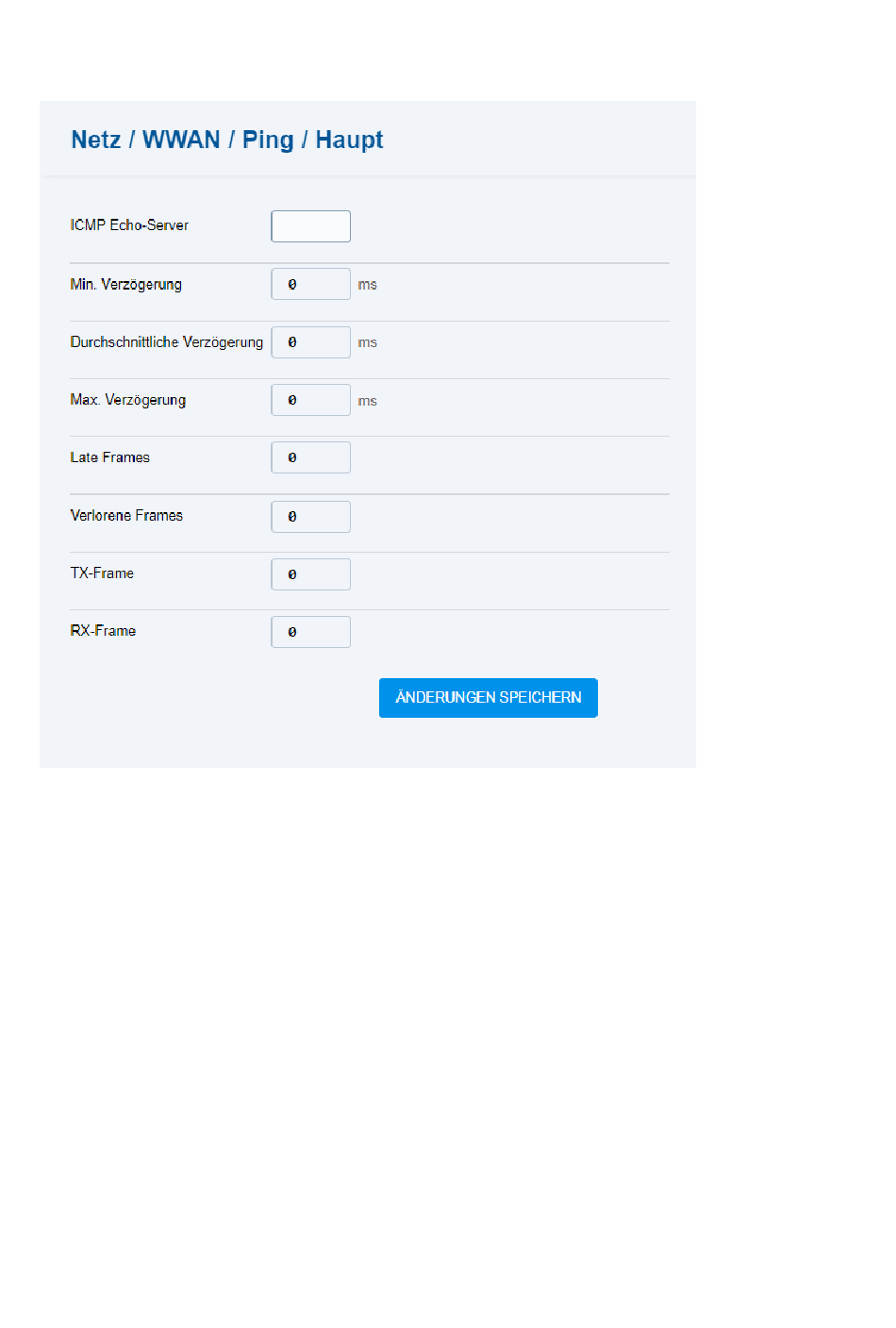The width and height of the screenshot is (896, 1328).
Task: Save changes with ÄNDERUNGEN SPEICHERN button
Action: click(x=489, y=698)
